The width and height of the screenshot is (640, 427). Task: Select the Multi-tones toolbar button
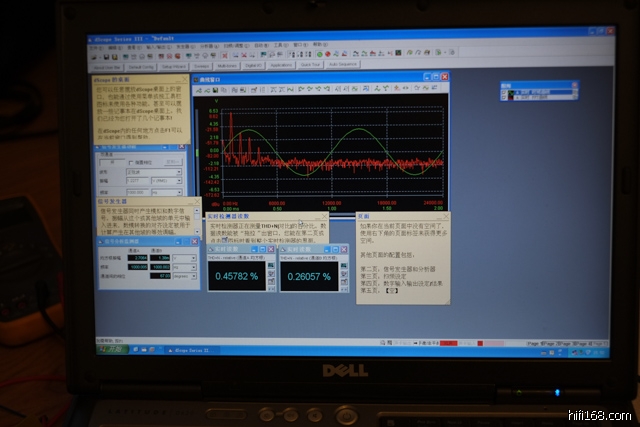point(226,64)
